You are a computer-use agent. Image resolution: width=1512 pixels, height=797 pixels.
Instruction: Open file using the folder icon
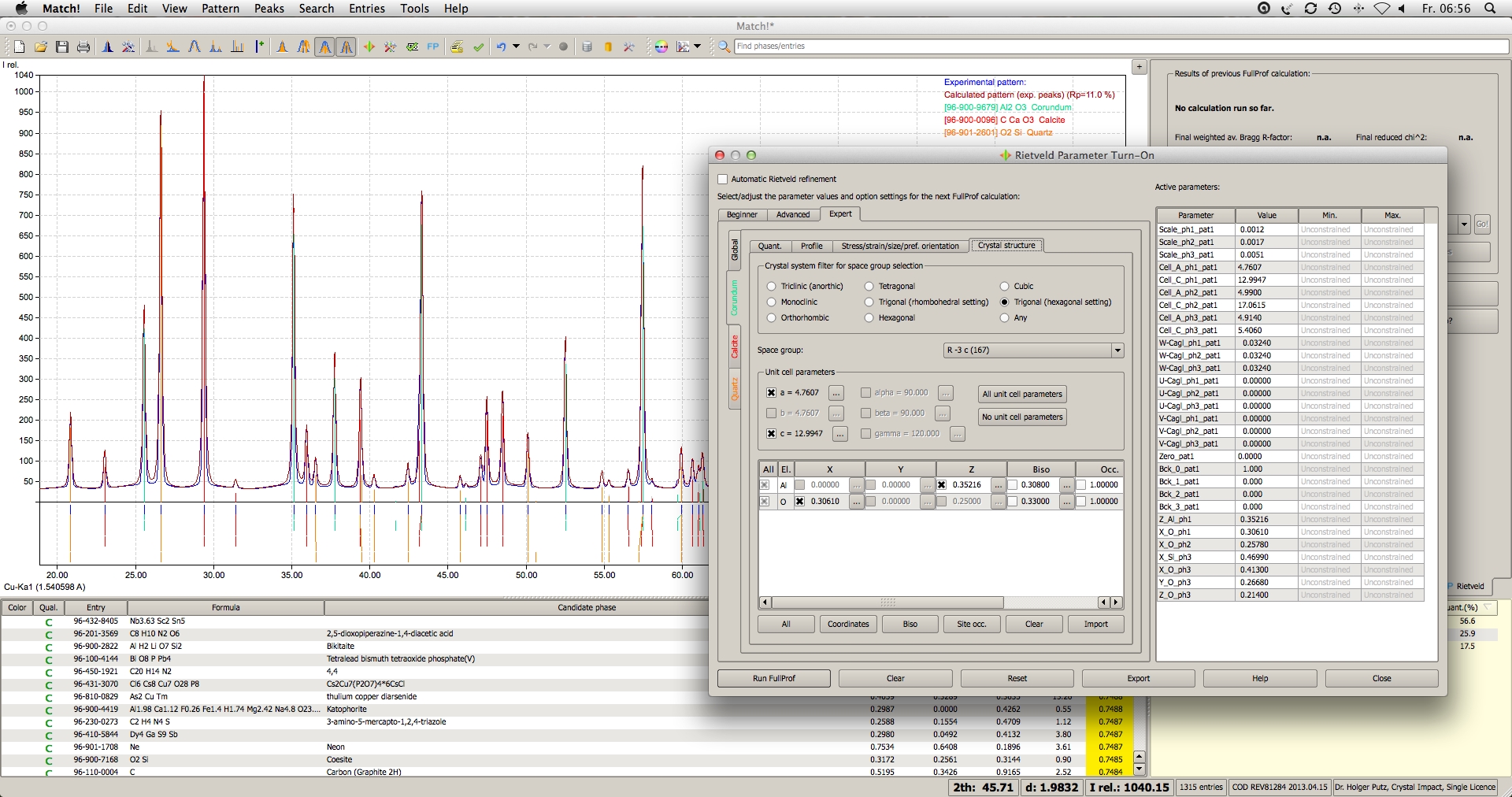pos(41,47)
